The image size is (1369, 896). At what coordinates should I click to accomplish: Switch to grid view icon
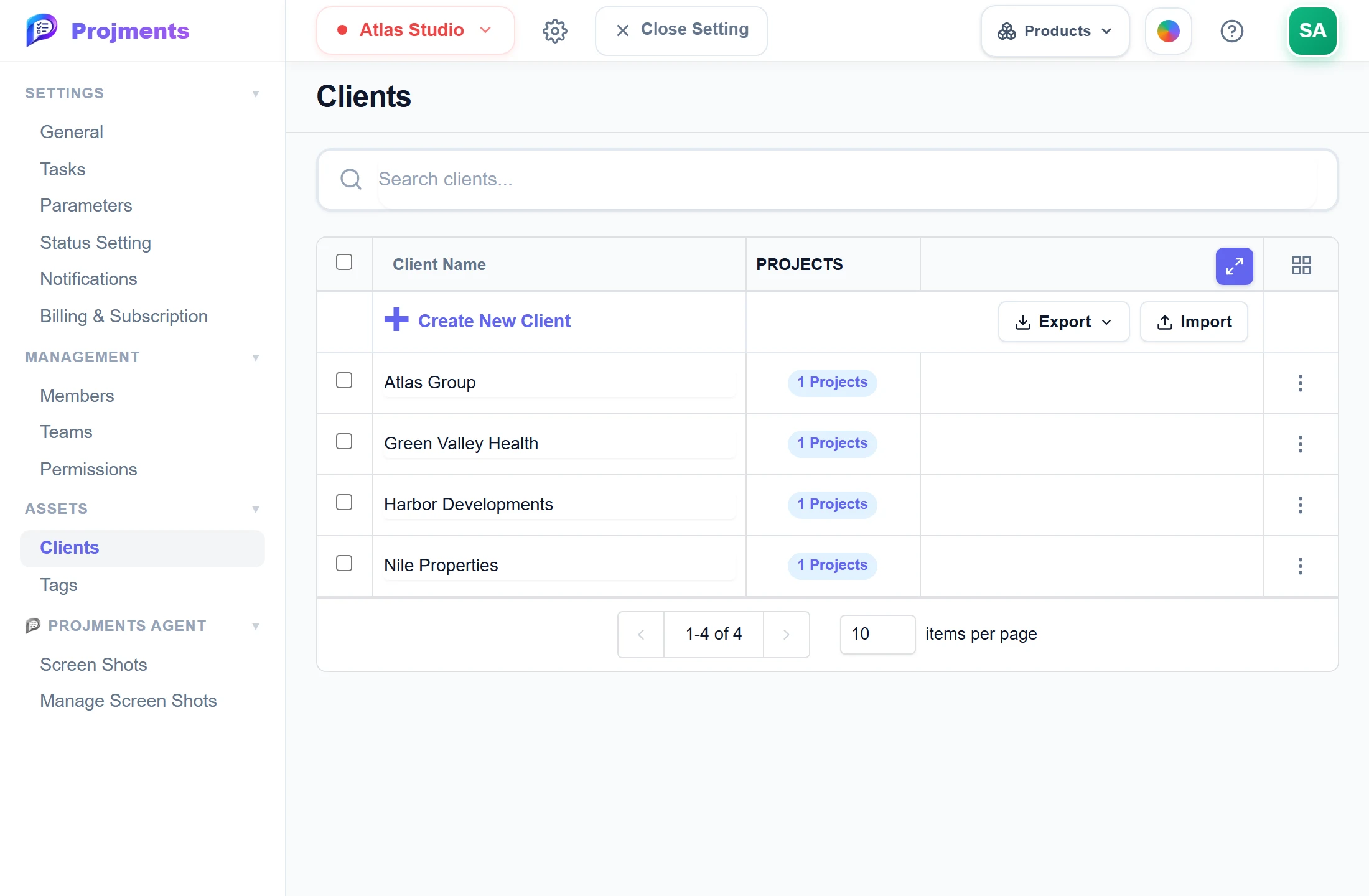coord(1301,265)
